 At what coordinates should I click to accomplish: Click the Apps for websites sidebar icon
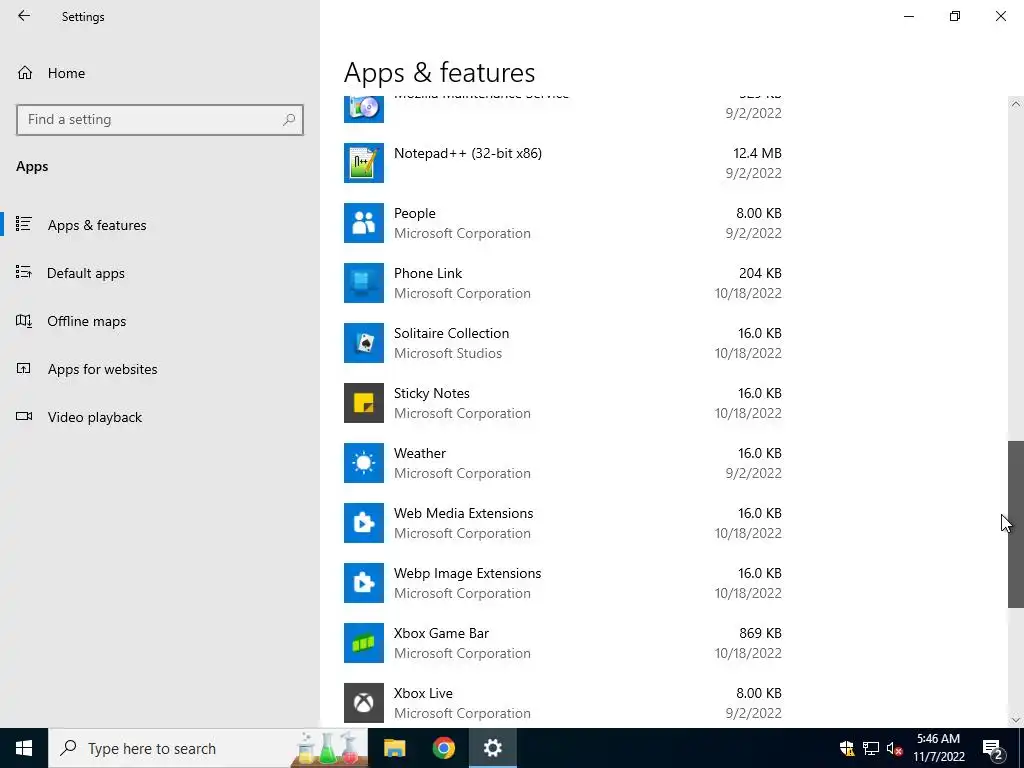click(24, 368)
